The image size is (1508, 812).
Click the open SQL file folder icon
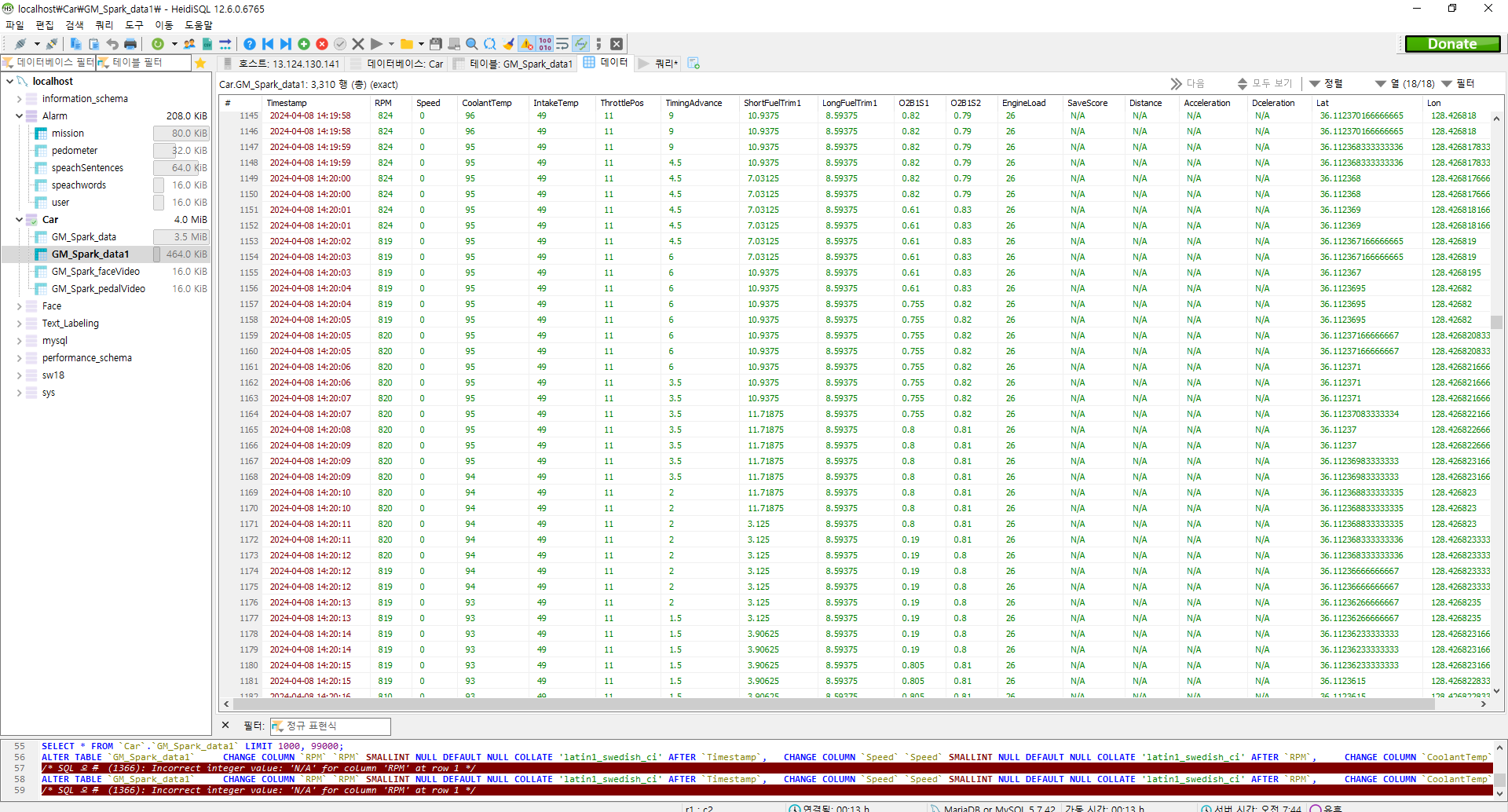tap(407, 44)
